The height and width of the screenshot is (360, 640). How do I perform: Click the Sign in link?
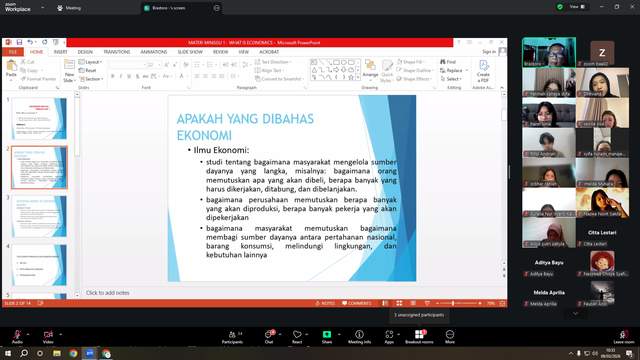[x=489, y=51]
